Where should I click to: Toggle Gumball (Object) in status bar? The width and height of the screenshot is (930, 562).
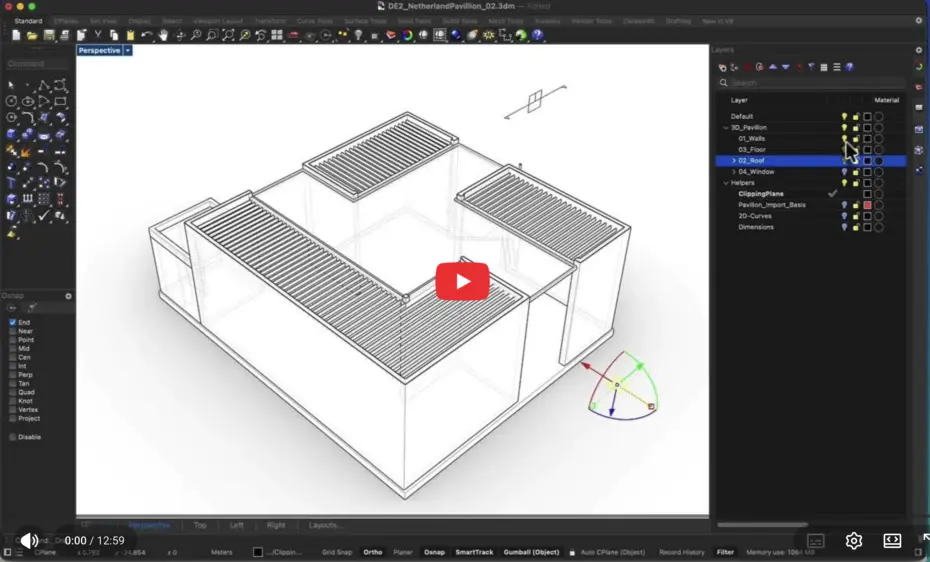(531, 552)
